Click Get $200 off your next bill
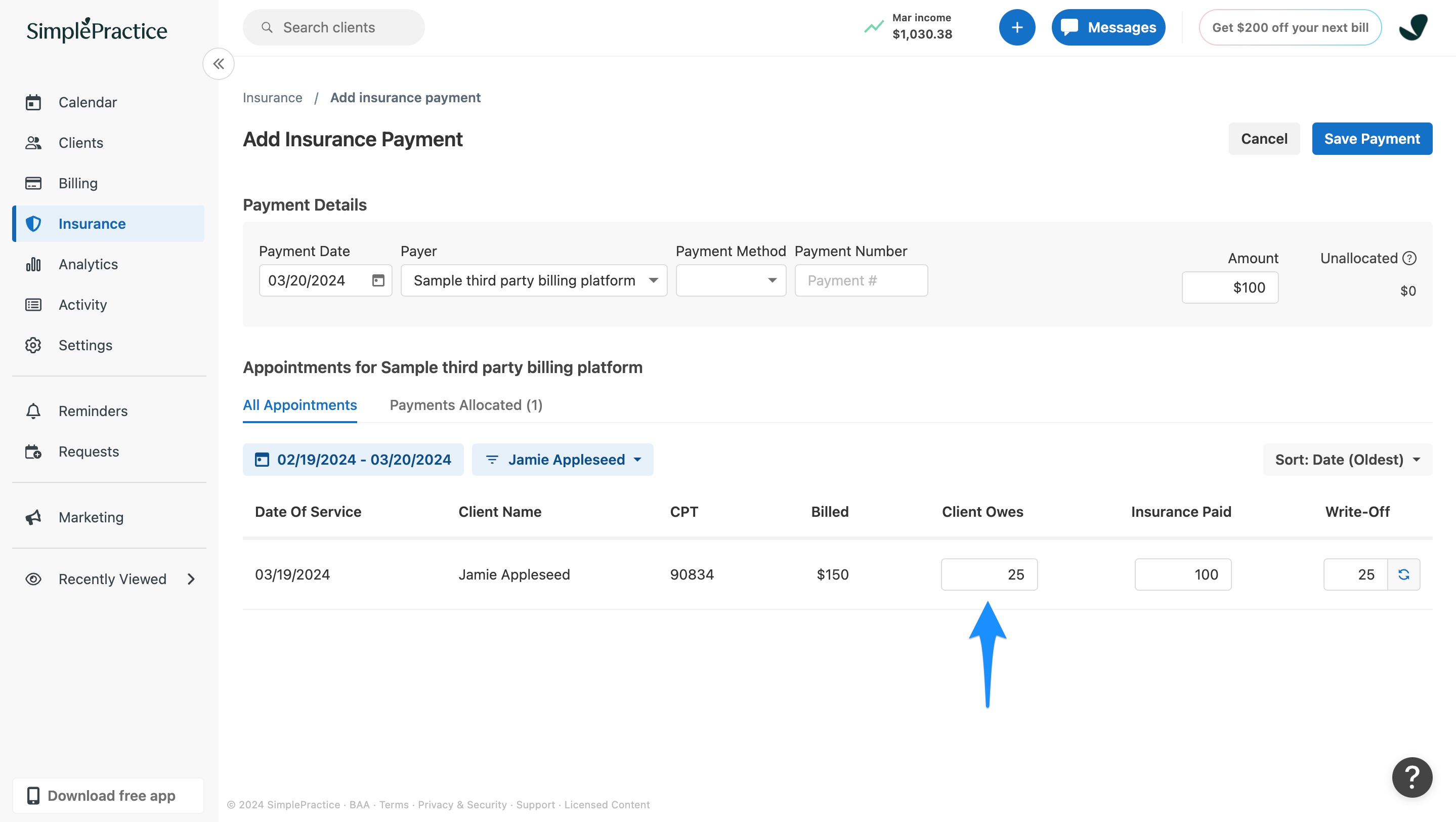This screenshot has width=1456, height=822. click(1290, 27)
